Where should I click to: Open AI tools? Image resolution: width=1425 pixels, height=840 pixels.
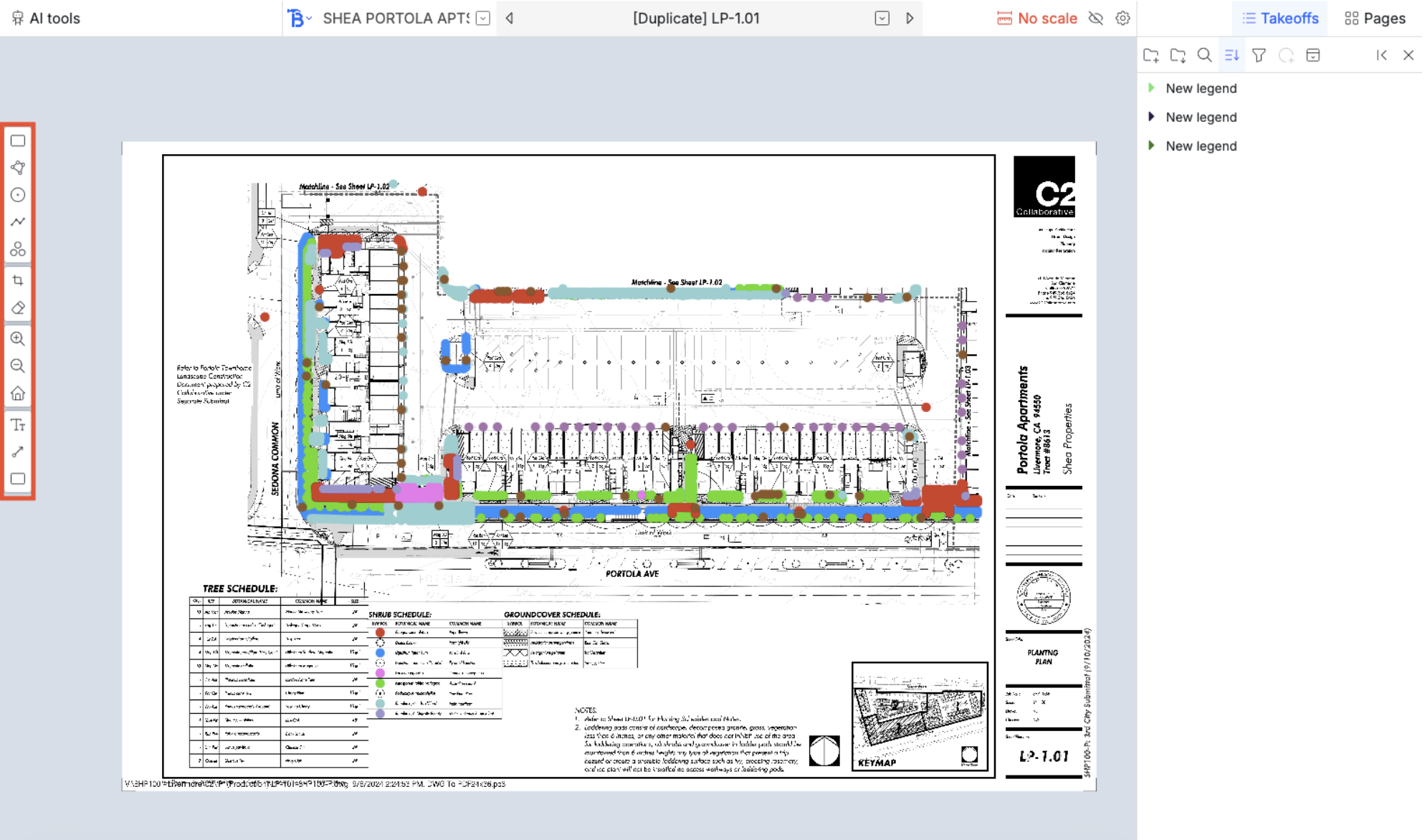pyautogui.click(x=46, y=19)
